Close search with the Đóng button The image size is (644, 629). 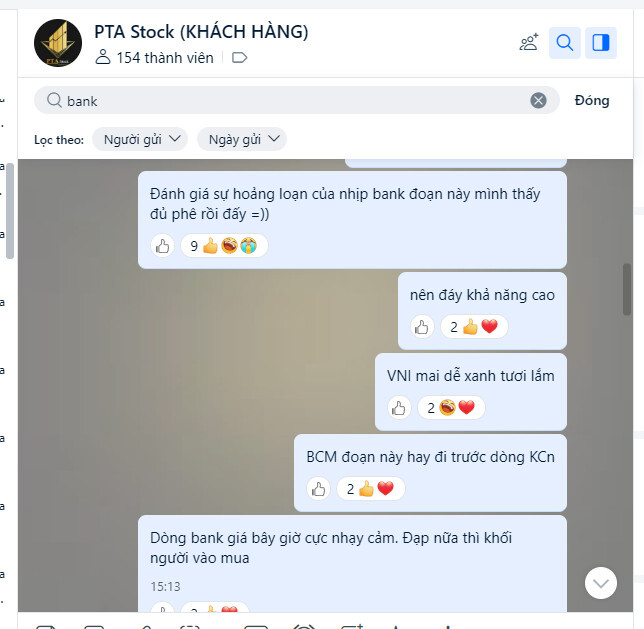(592, 100)
